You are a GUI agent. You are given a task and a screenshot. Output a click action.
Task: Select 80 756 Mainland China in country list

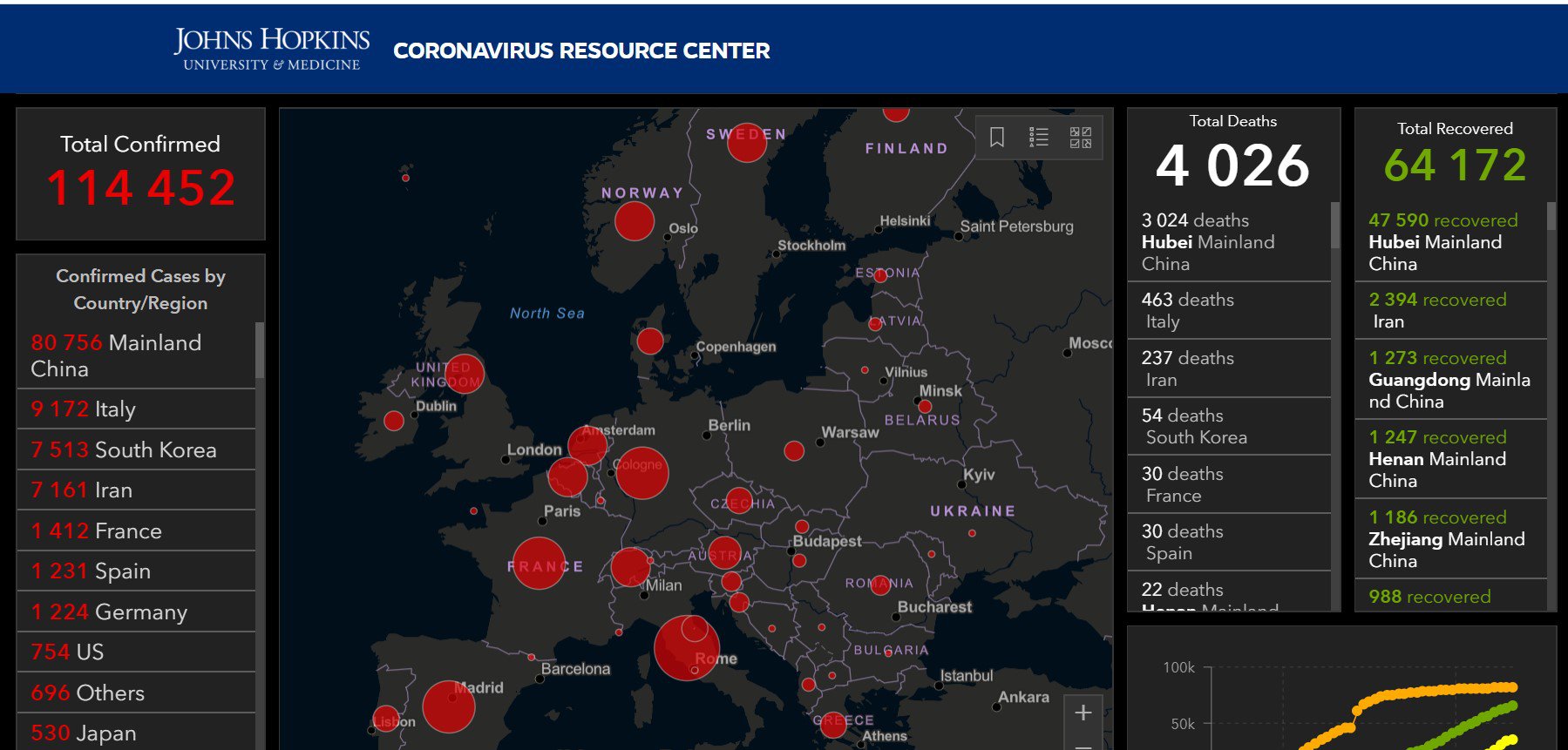coord(136,355)
